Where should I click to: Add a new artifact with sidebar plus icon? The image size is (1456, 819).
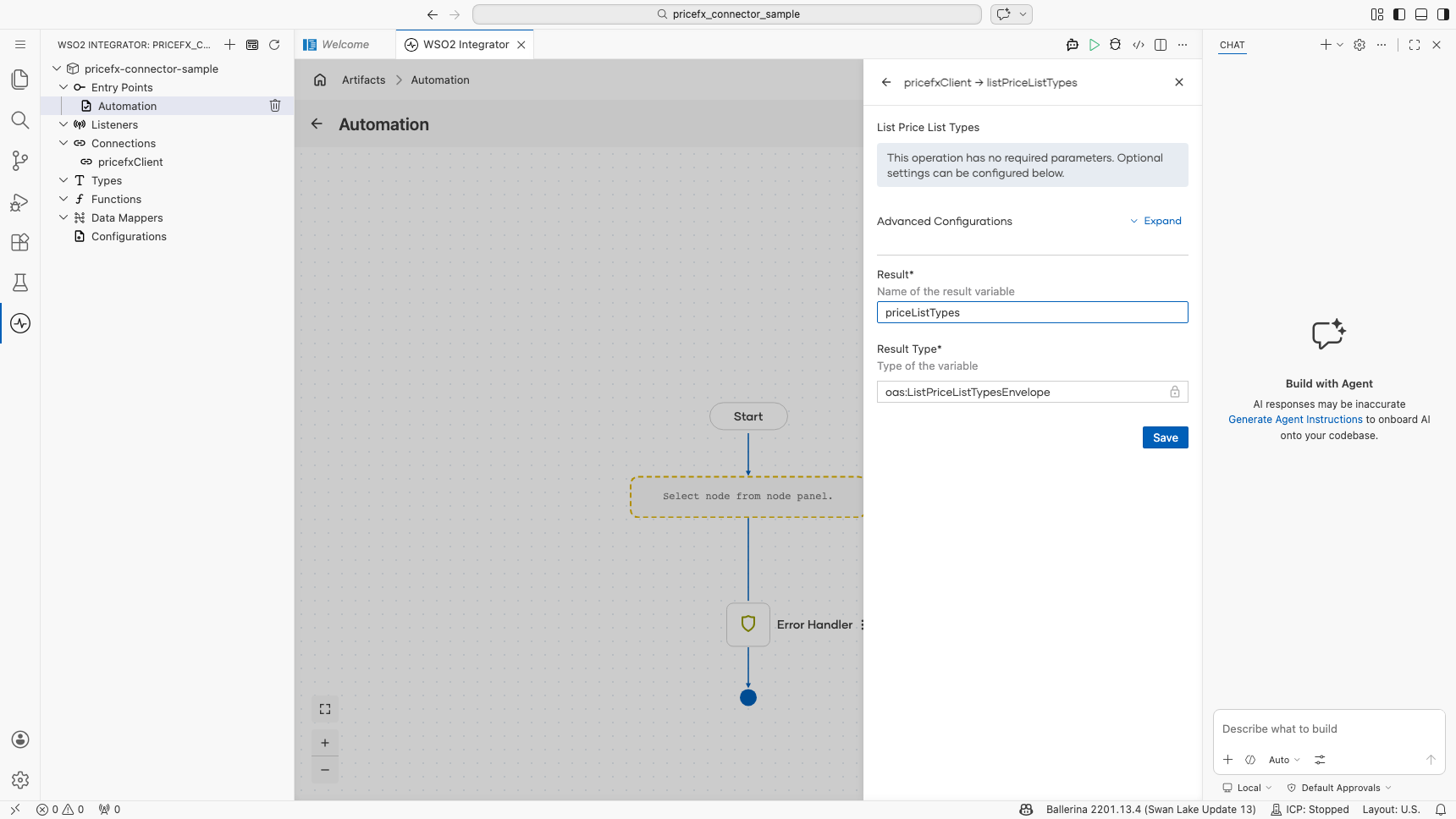pyautogui.click(x=229, y=45)
